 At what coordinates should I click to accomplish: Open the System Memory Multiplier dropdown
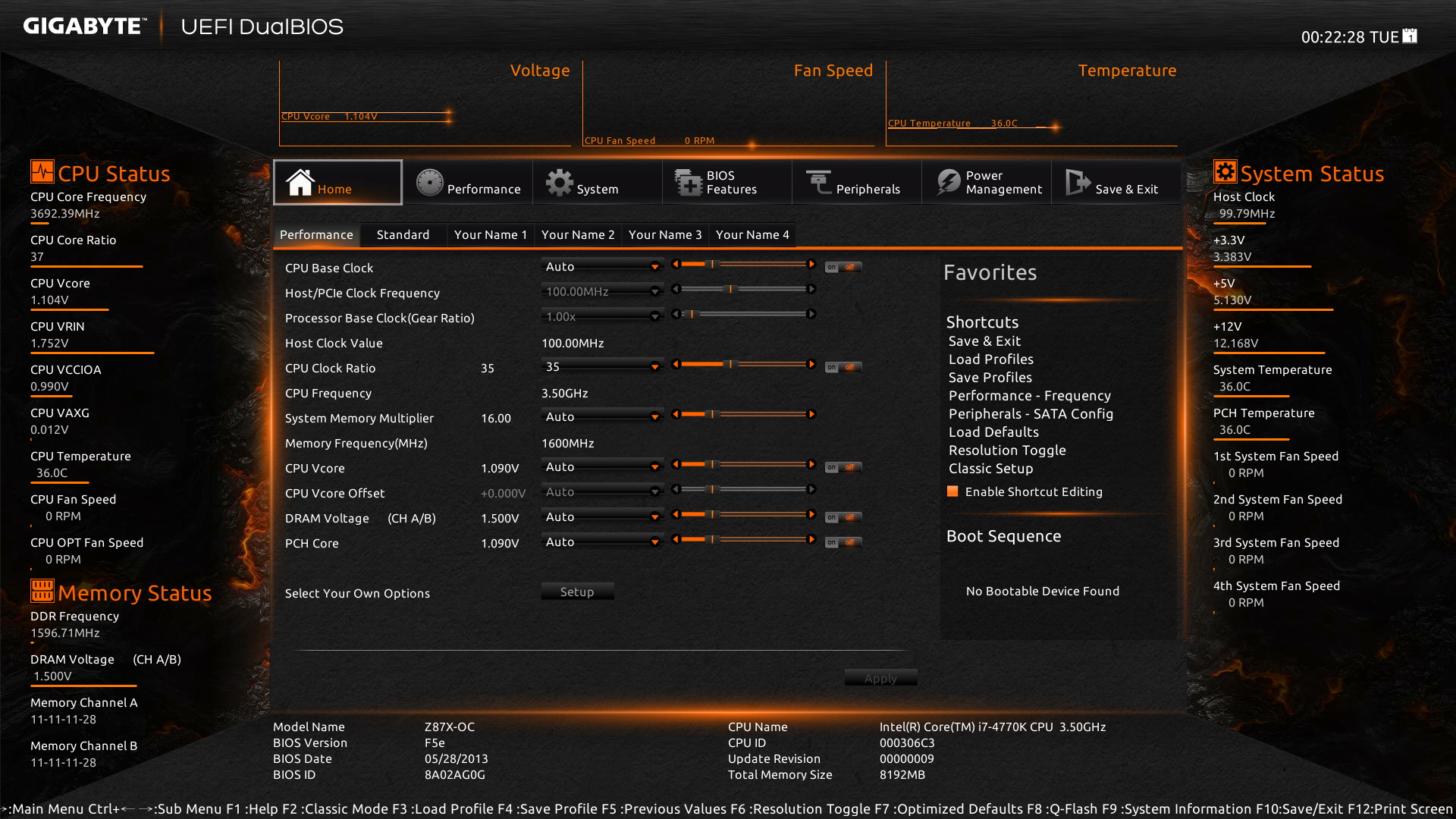click(x=602, y=416)
